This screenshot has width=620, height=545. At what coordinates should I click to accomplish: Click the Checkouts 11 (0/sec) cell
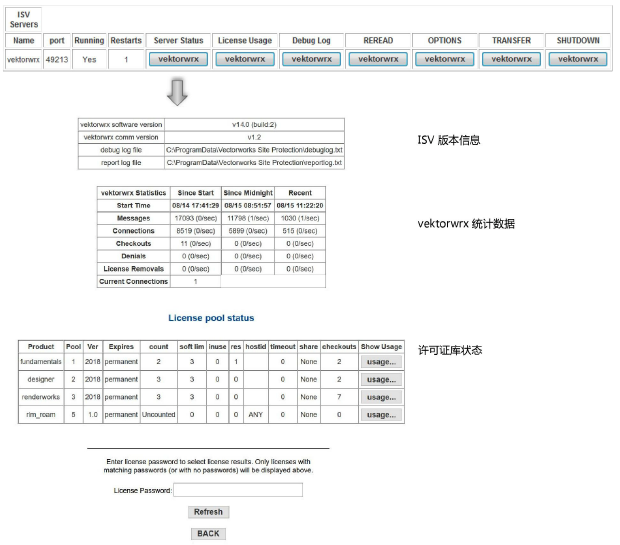[x=196, y=244]
